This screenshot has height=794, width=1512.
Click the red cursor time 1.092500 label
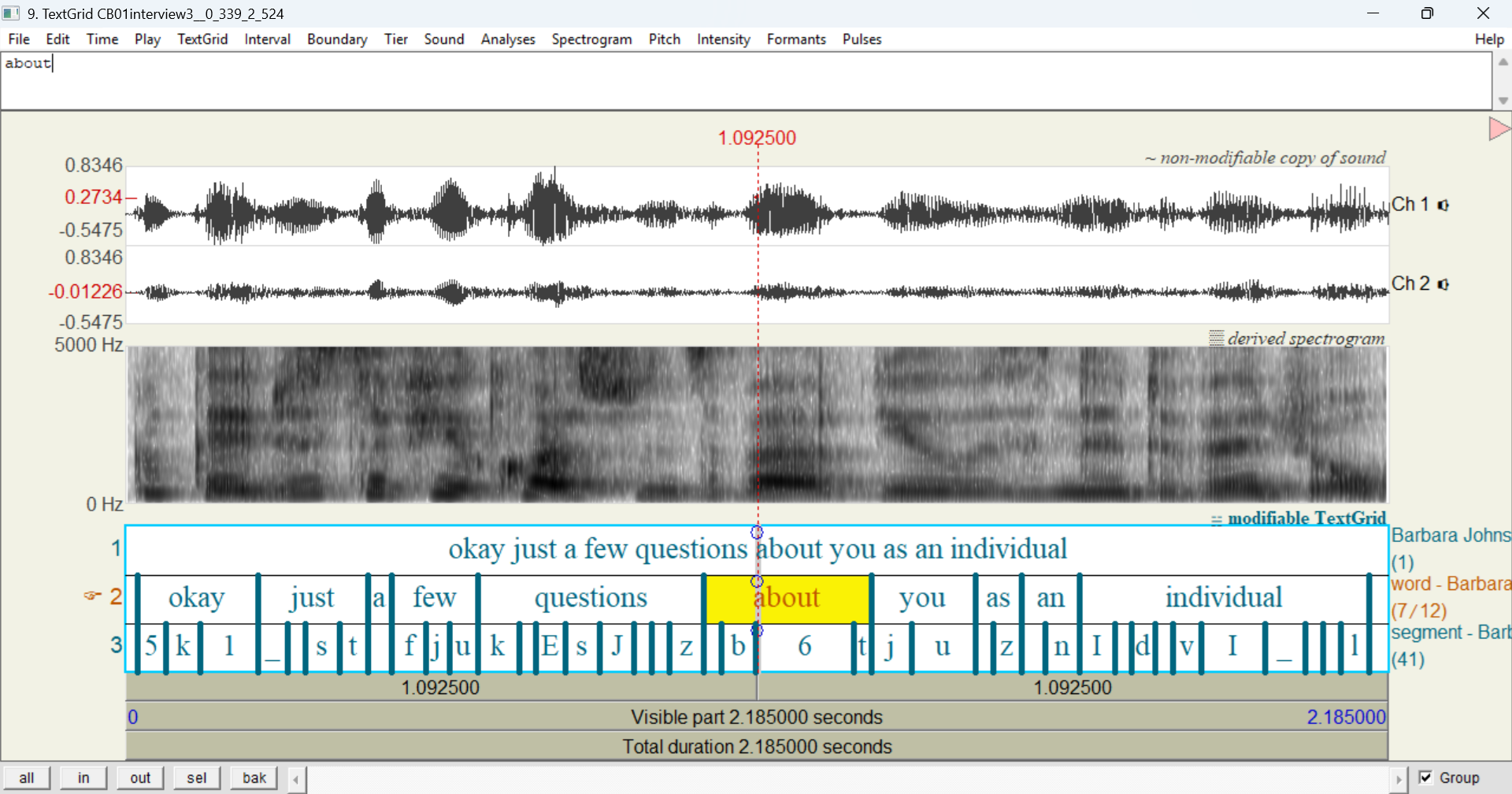[x=757, y=138]
